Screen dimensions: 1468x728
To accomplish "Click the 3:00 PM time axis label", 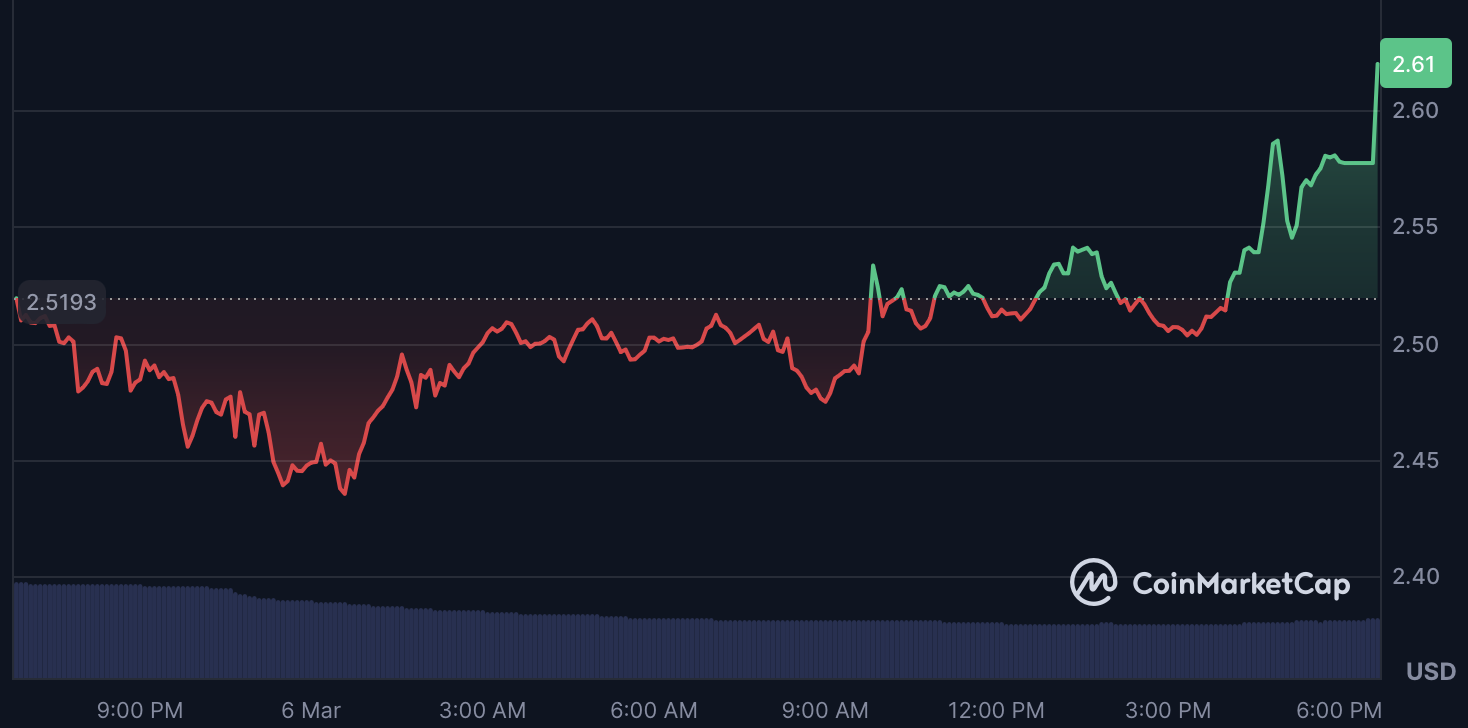I will click(1167, 711).
